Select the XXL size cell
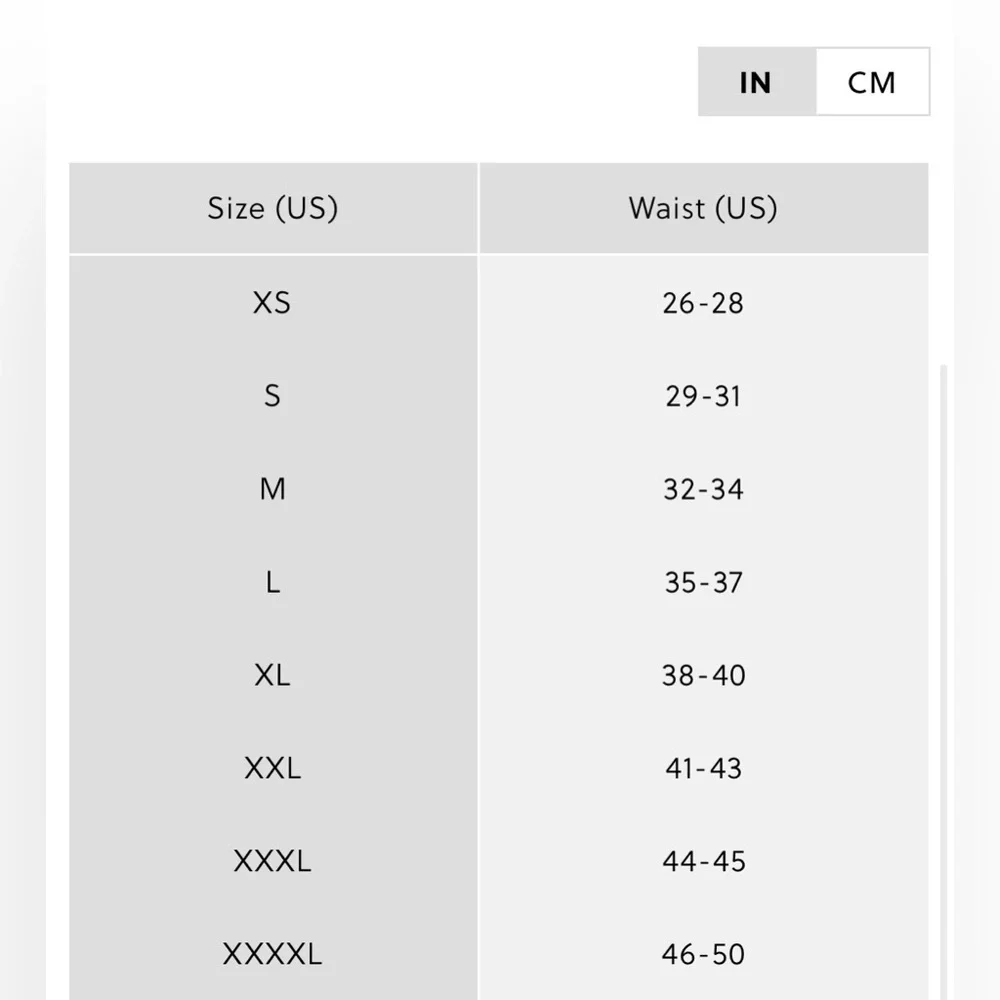Screen dimensions: 1000x1000 (273, 768)
